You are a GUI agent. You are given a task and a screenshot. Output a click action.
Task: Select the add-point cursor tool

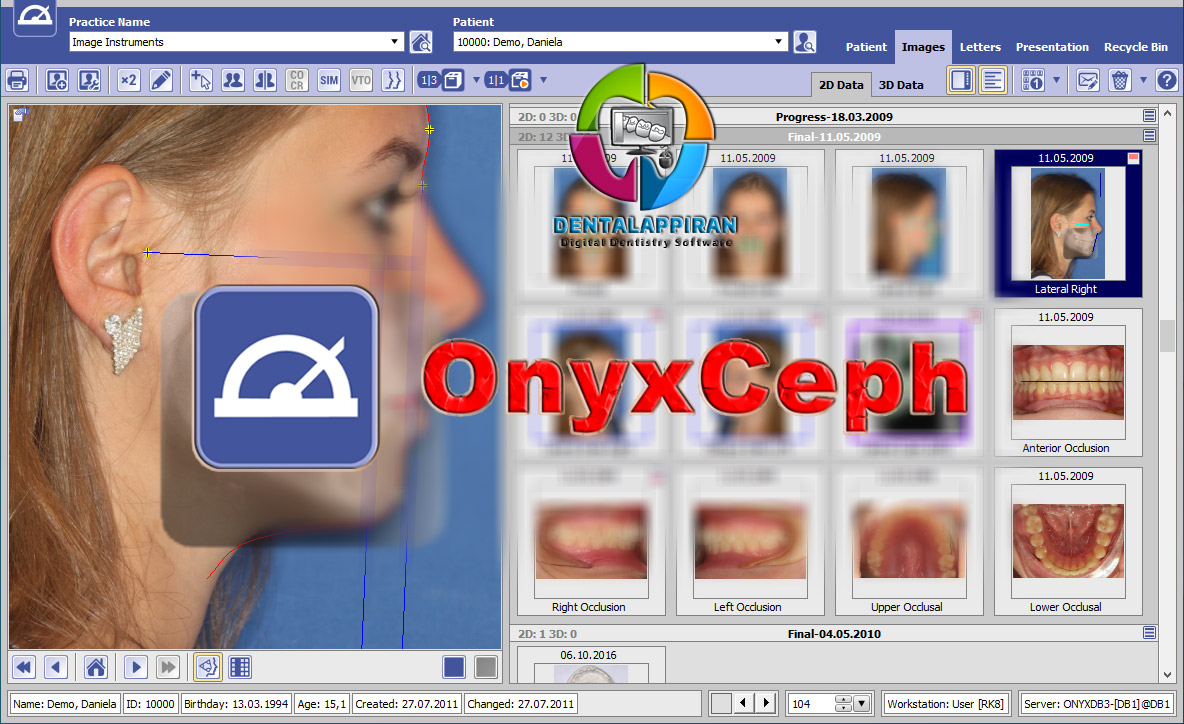(x=201, y=80)
